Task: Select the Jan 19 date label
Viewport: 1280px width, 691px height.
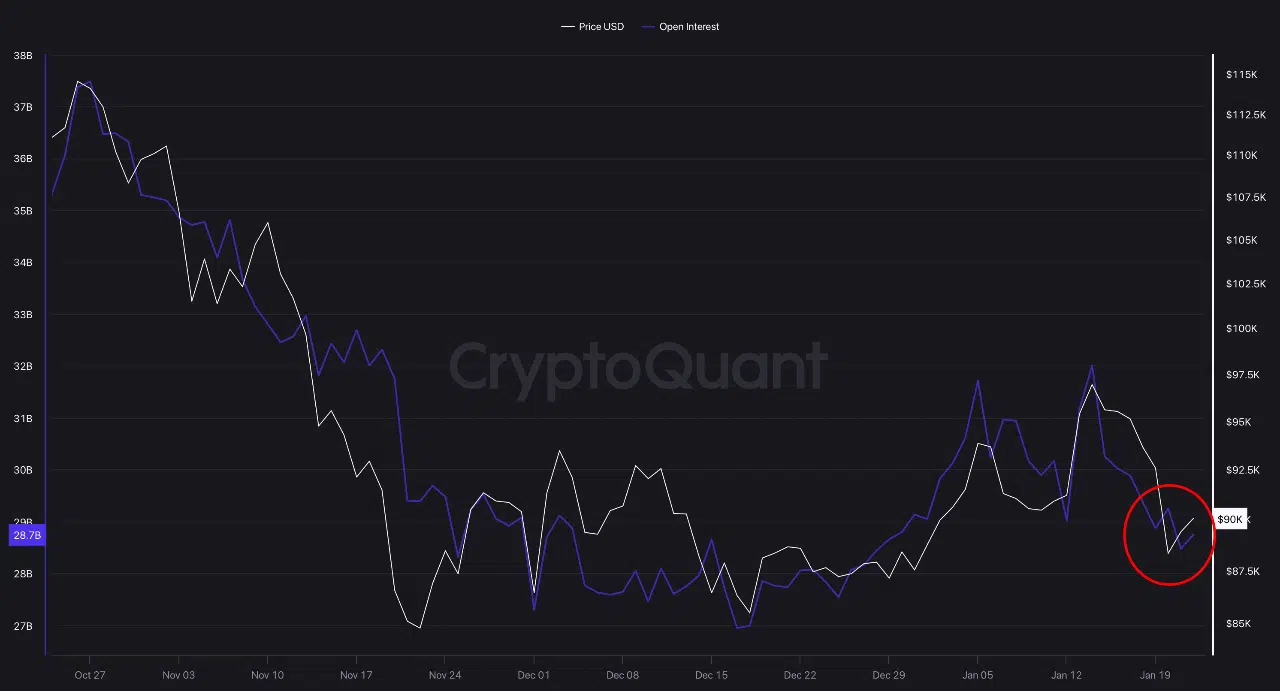Action: click(1155, 675)
